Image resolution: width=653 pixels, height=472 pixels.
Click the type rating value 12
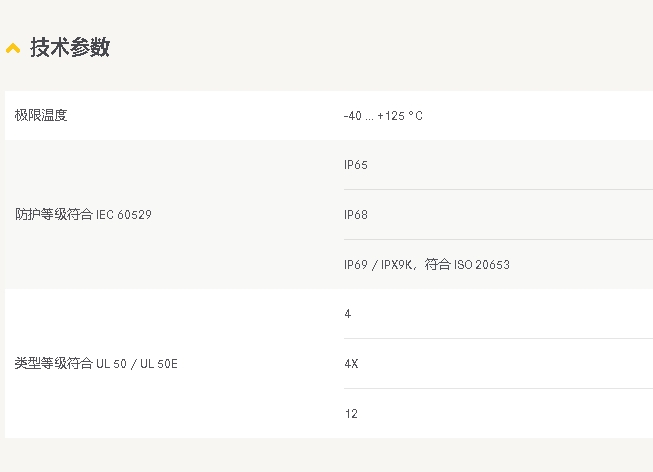coord(351,414)
